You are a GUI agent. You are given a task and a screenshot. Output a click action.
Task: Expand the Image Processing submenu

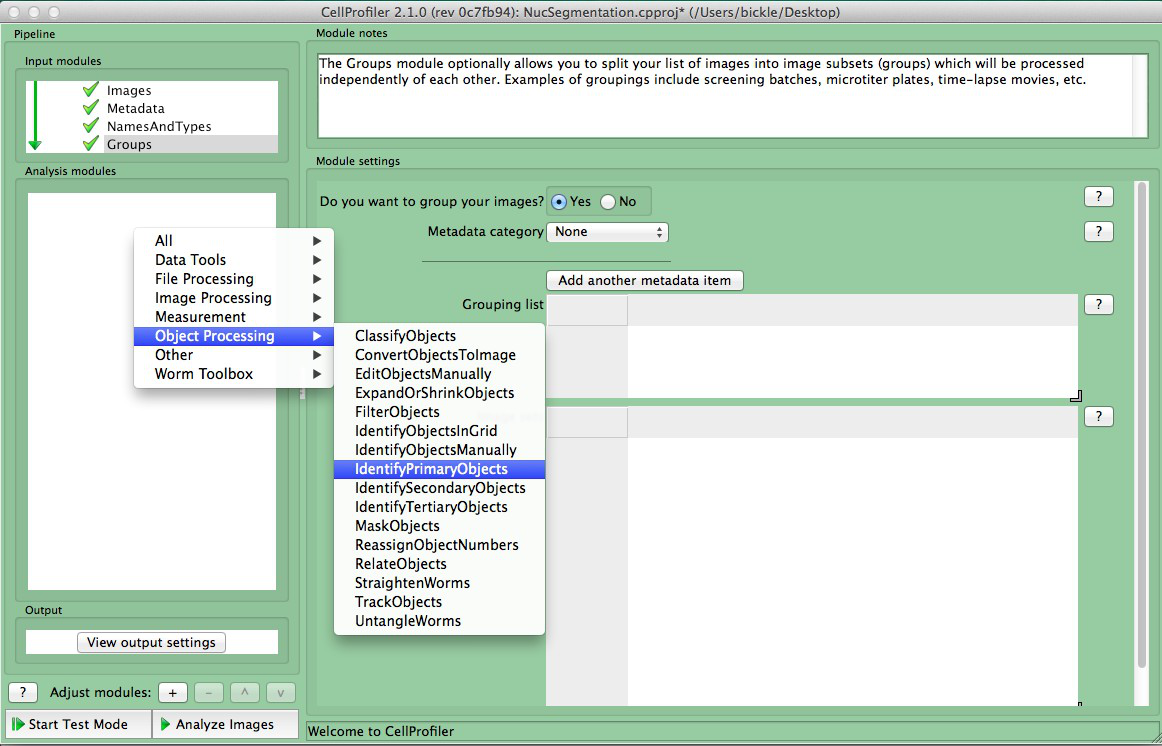233,298
